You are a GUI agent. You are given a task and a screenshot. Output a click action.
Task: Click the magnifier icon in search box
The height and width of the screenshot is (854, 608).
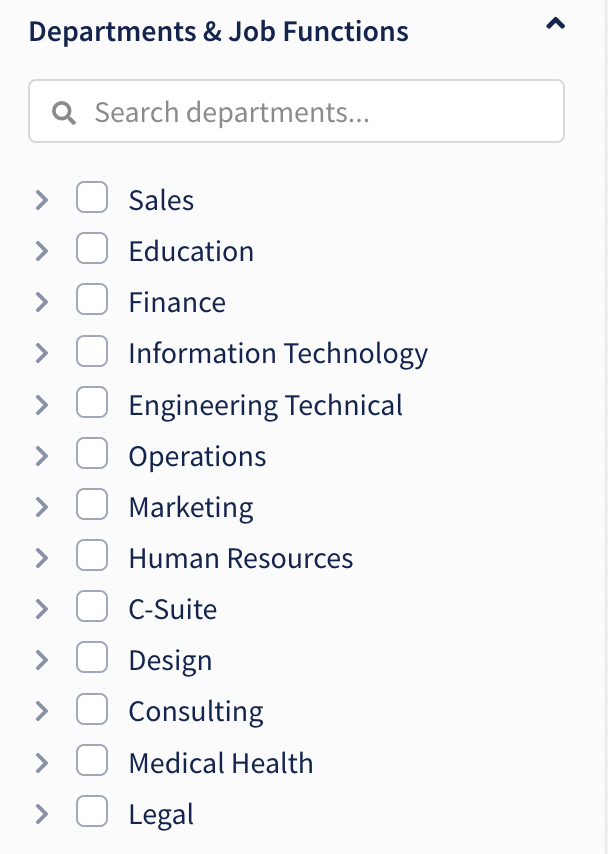point(64,113)
